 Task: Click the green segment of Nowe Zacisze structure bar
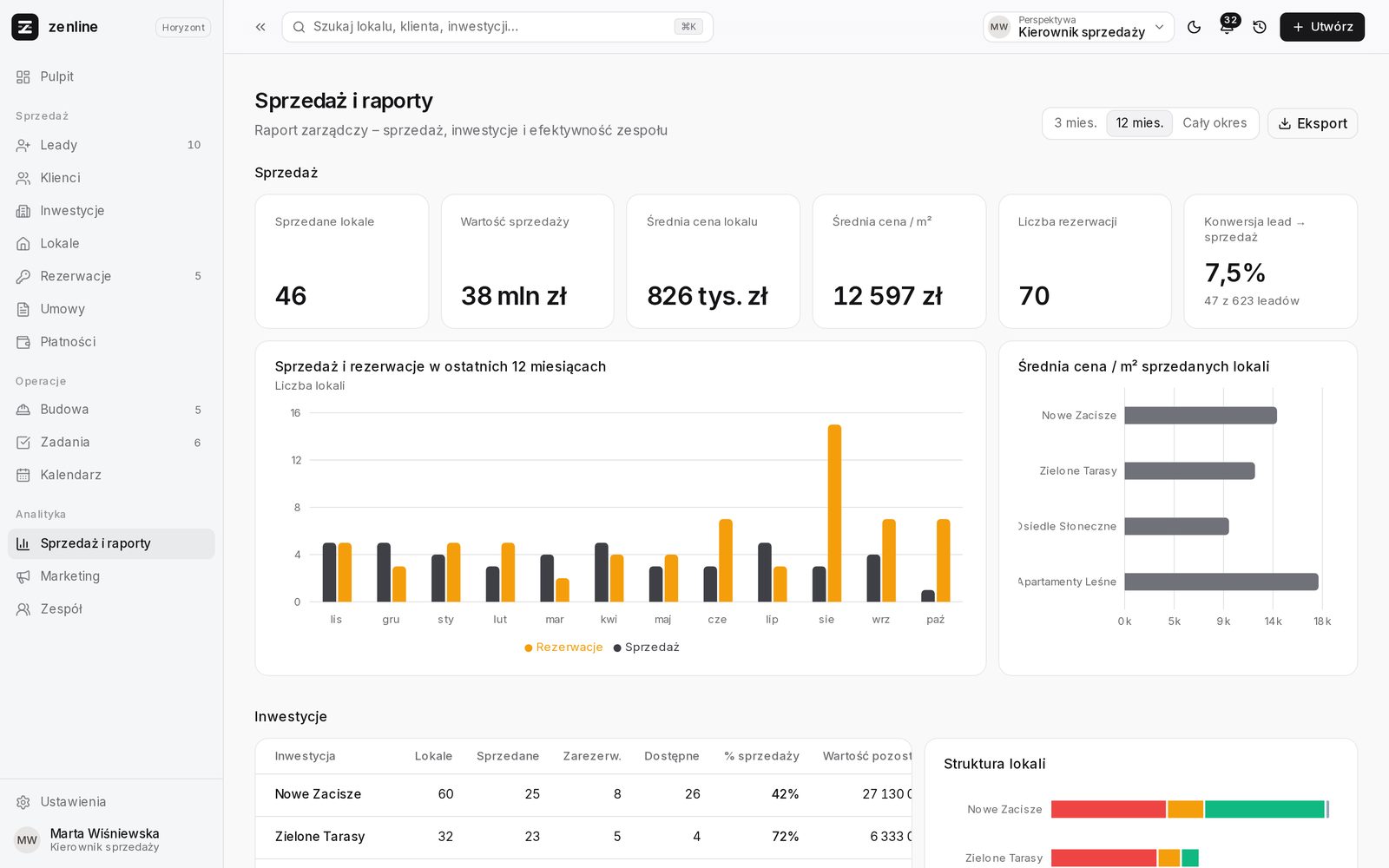click(1265, 810)
